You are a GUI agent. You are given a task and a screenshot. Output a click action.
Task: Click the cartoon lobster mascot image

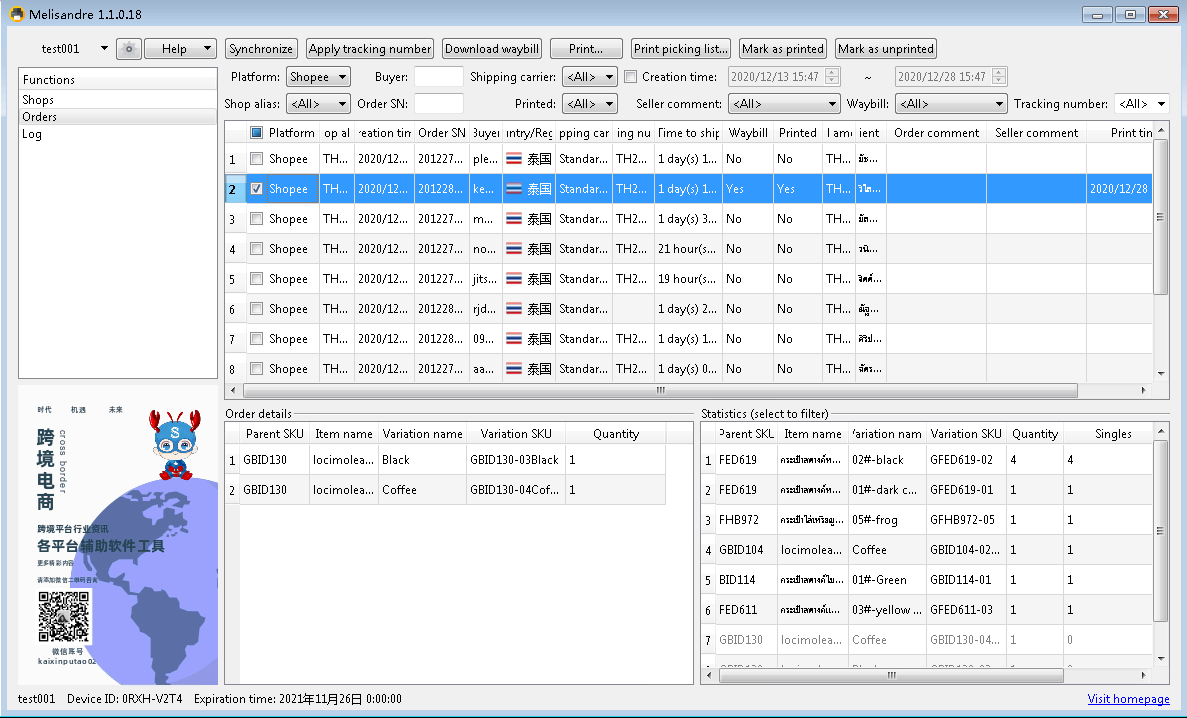pyautogui.click(x=176, y=444)
